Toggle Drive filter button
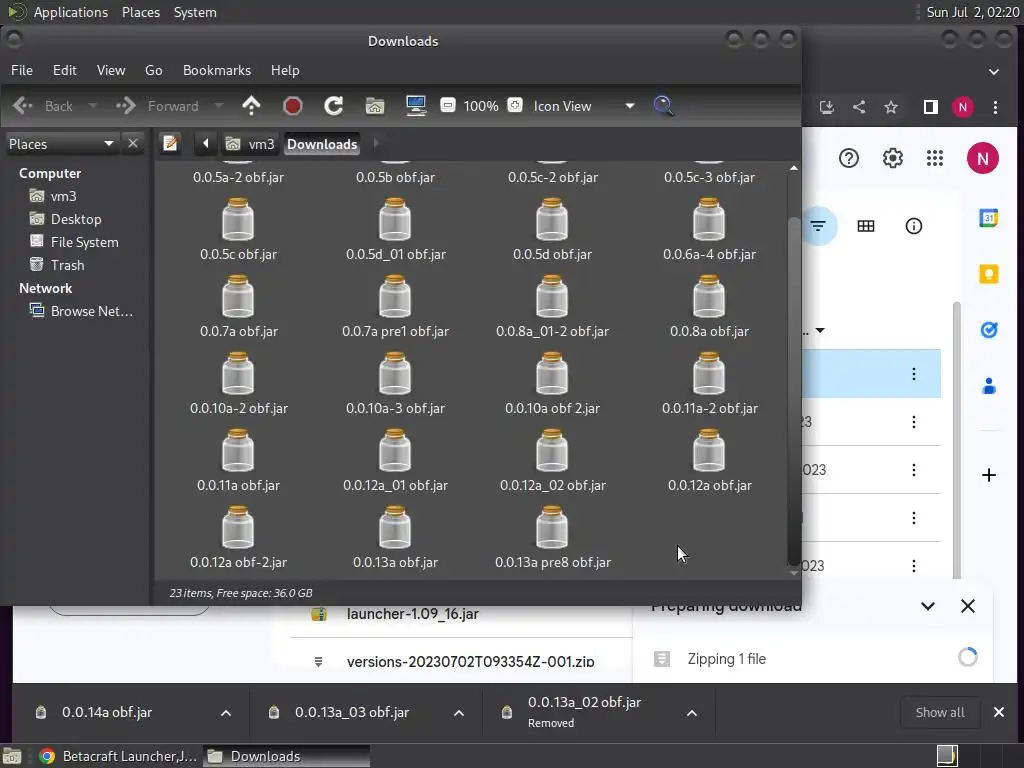 (818, 226)
